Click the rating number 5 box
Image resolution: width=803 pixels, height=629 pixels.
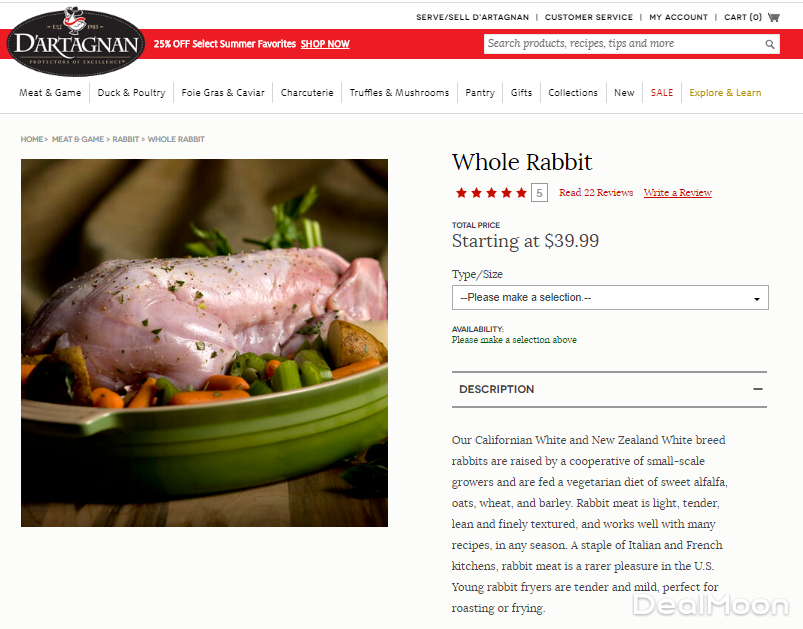coord(539,193)
